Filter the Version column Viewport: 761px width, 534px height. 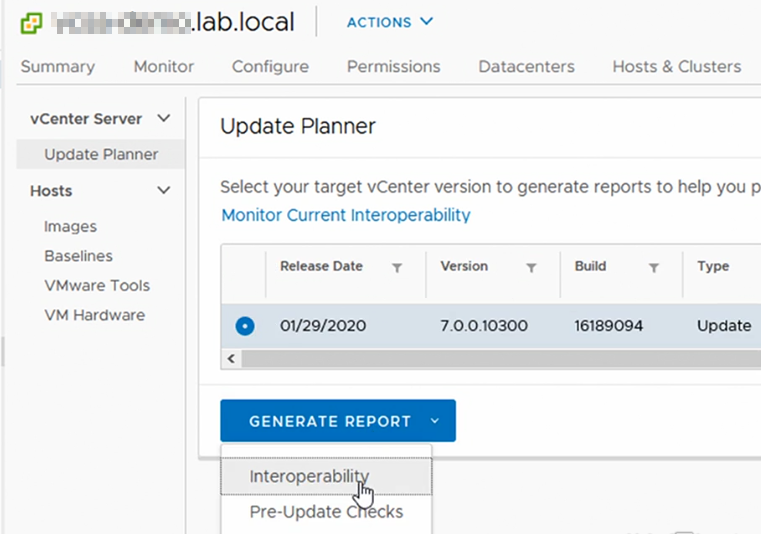(531, 268)
